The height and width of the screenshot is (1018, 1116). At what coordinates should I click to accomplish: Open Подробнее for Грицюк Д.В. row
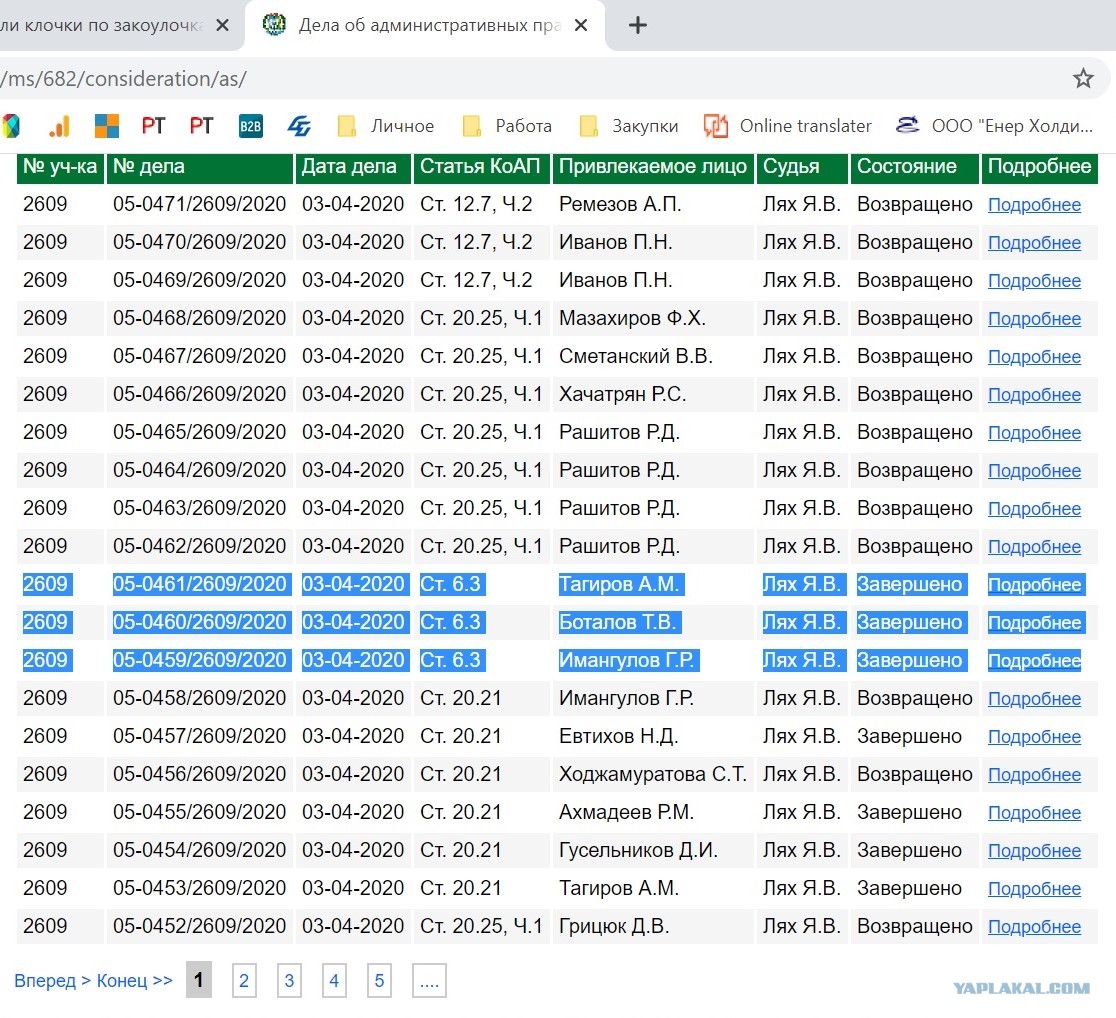[1034, 927]
